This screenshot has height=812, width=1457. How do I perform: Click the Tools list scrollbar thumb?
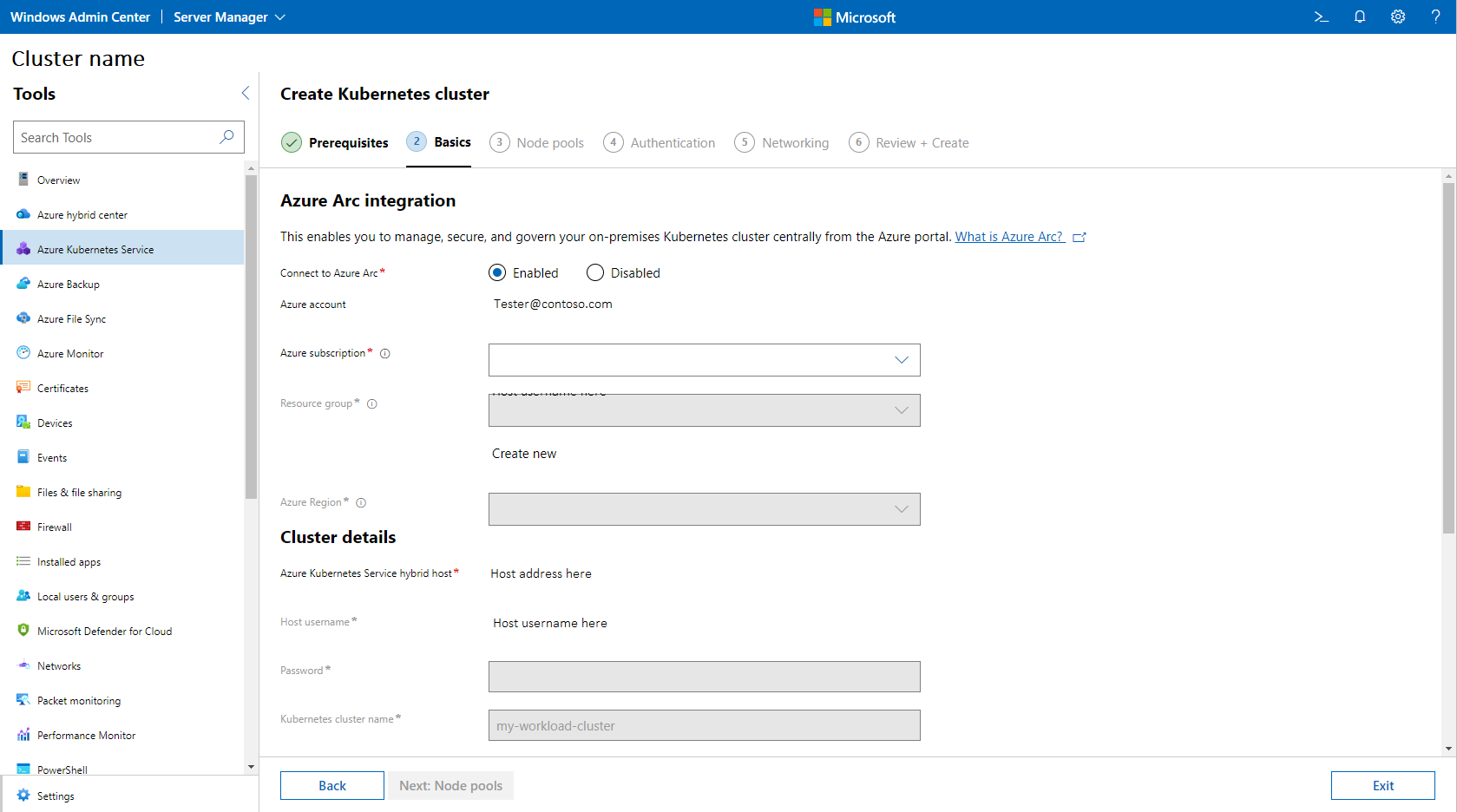[x=252, y=337]
